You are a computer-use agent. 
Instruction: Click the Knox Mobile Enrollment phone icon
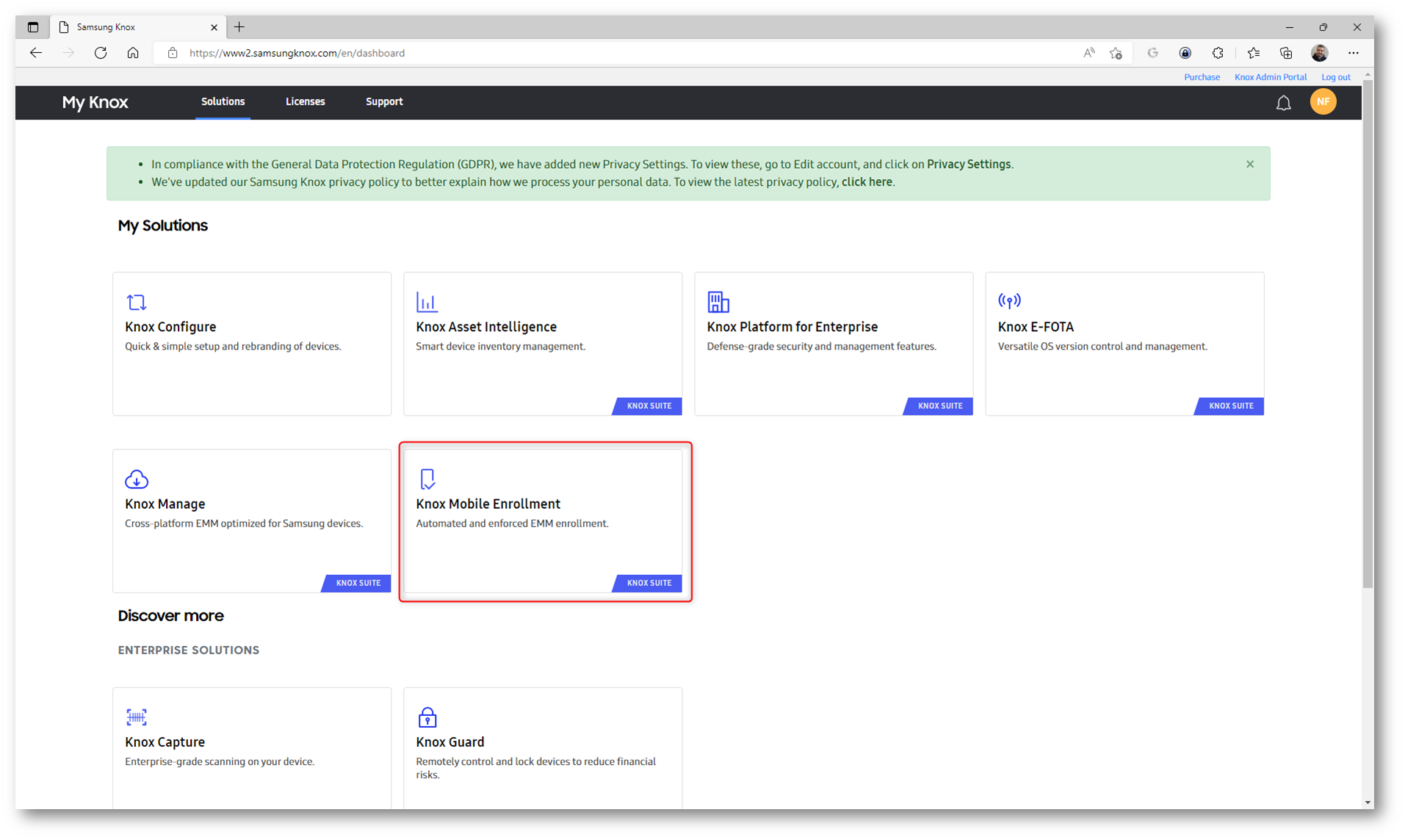click(x=427, y=479)
